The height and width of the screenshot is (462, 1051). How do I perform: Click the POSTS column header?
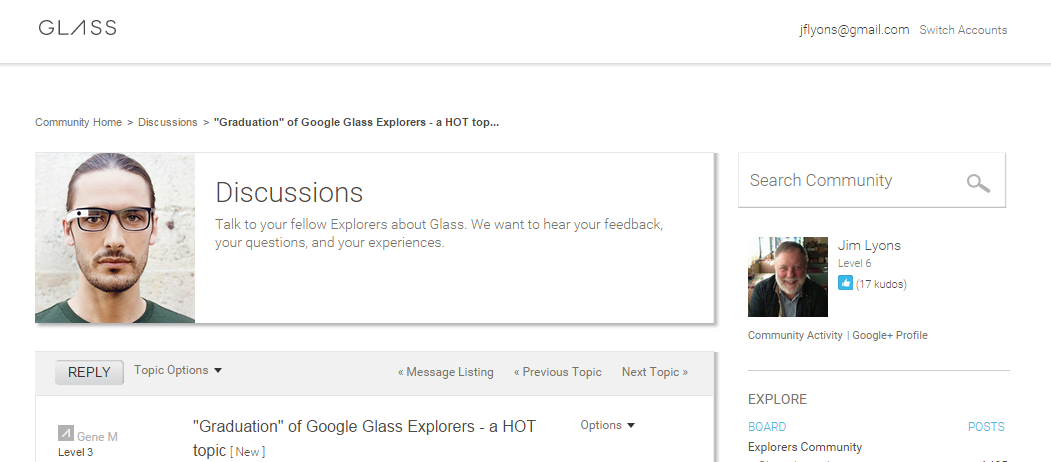986,426
